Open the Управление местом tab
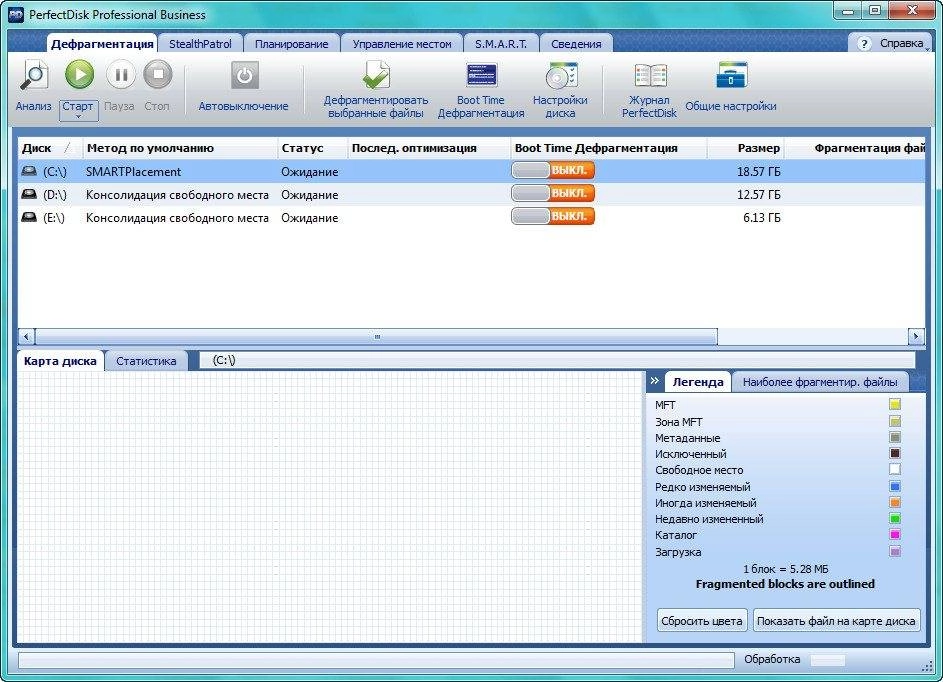Viewport: 943px width, 682px height. coord(402,44)
